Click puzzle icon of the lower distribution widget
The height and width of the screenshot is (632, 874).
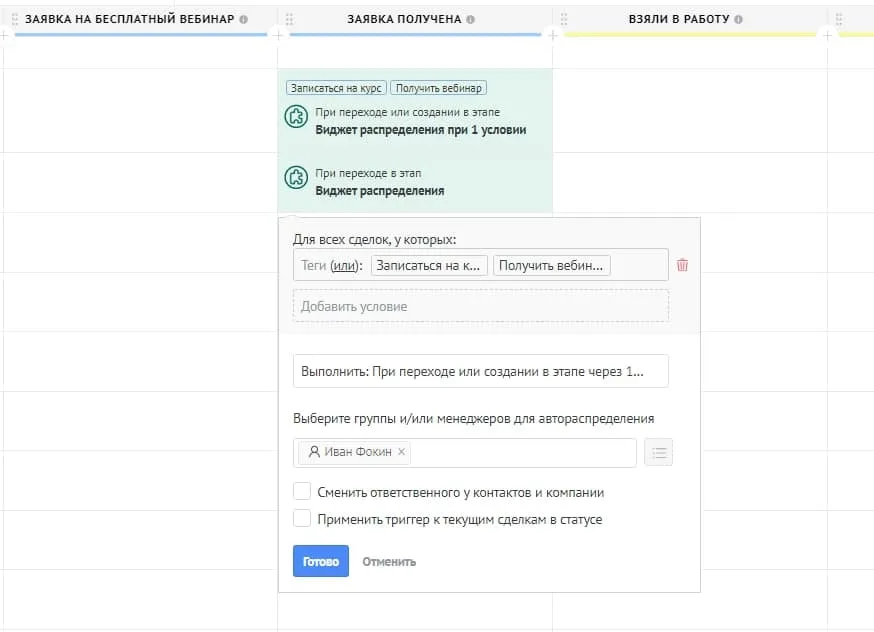coord(296,178)
